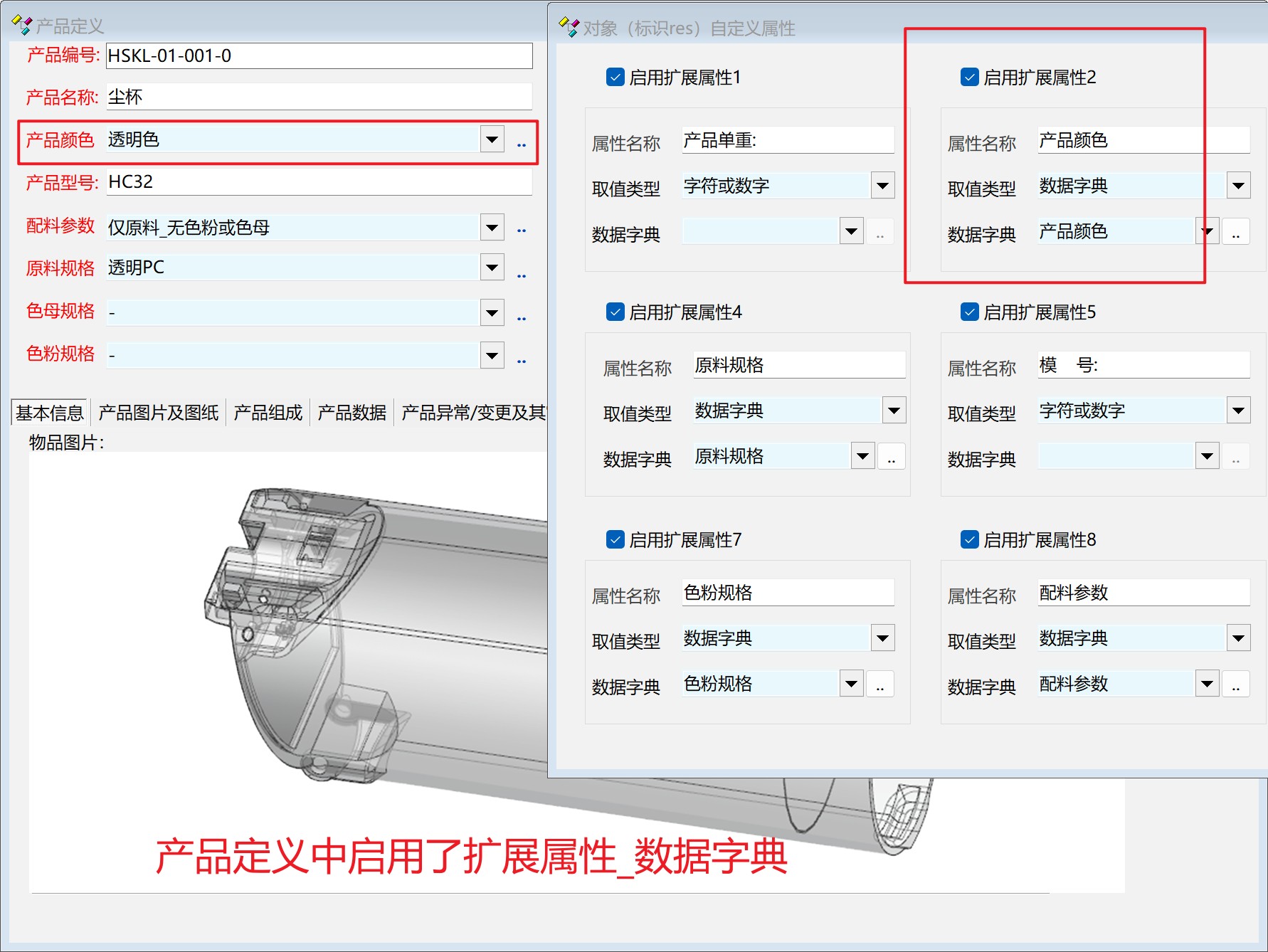Viewport: 1268px width, 952px height.
Task: Click the 产品定义 window title icon
Action: (x=21, y=26)
